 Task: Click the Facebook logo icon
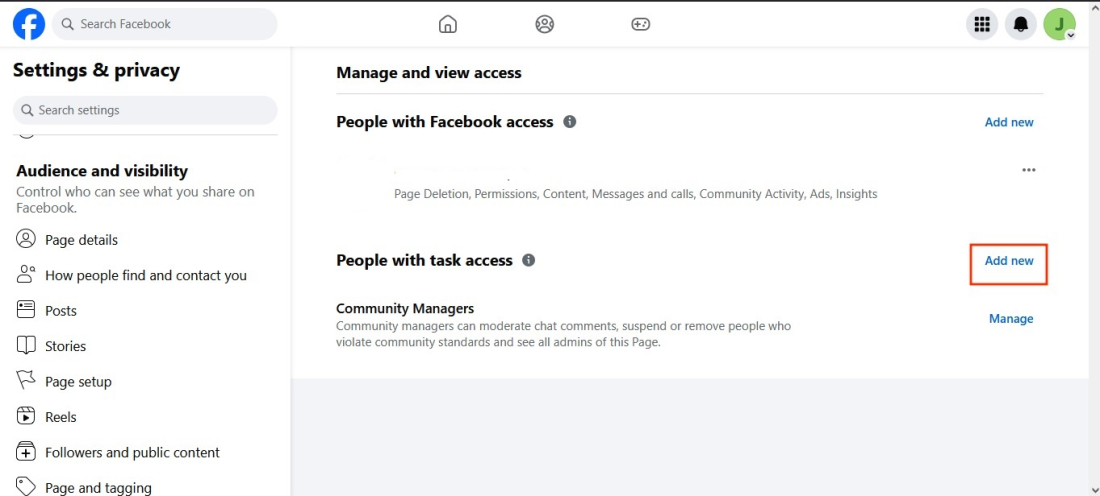pyautogui.click(x=29, y=24)
